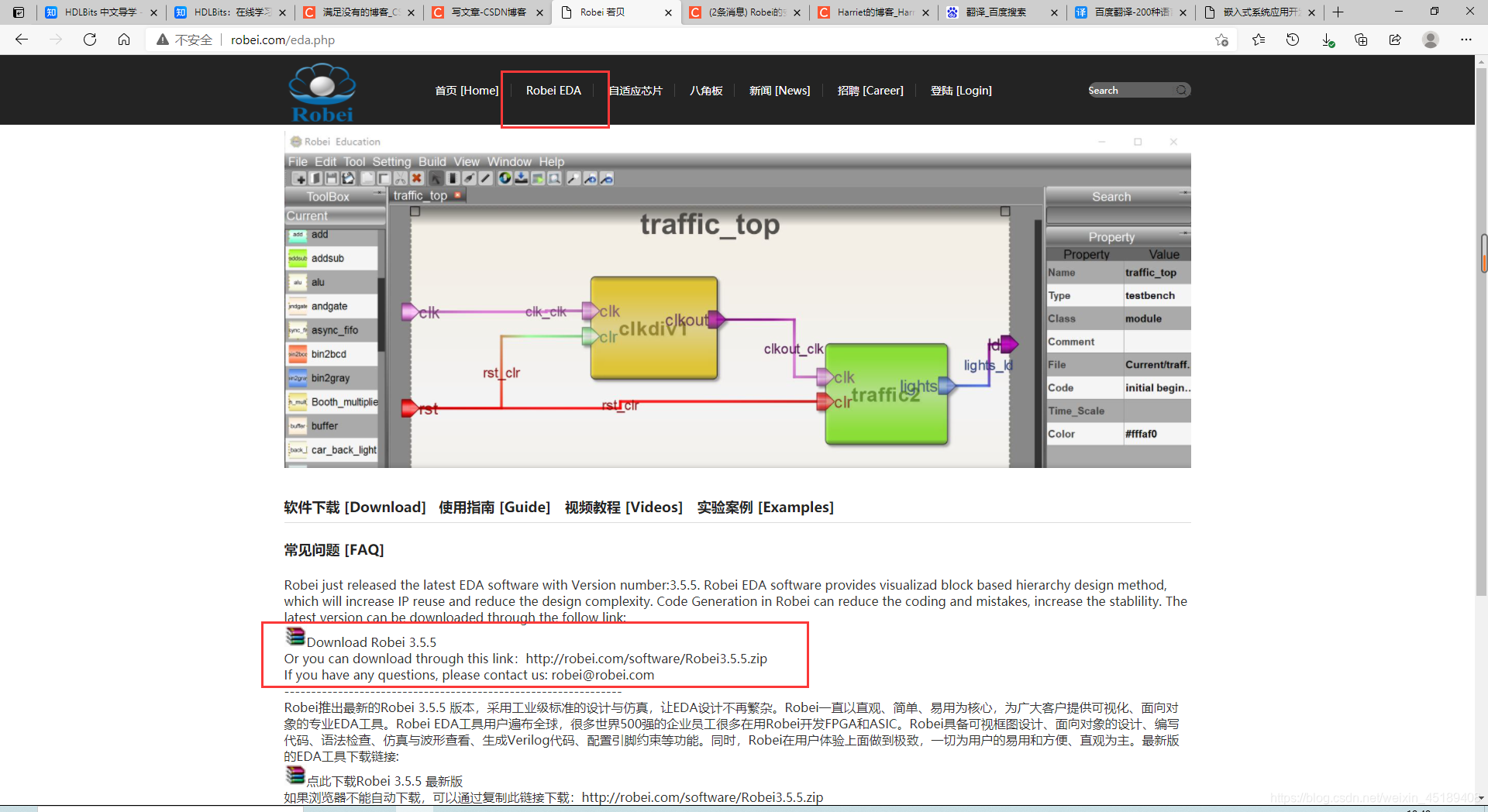Open 常见问题 [FAQ] link
This screenshot has width=1488, height=812.
click(x=334, y=550)
